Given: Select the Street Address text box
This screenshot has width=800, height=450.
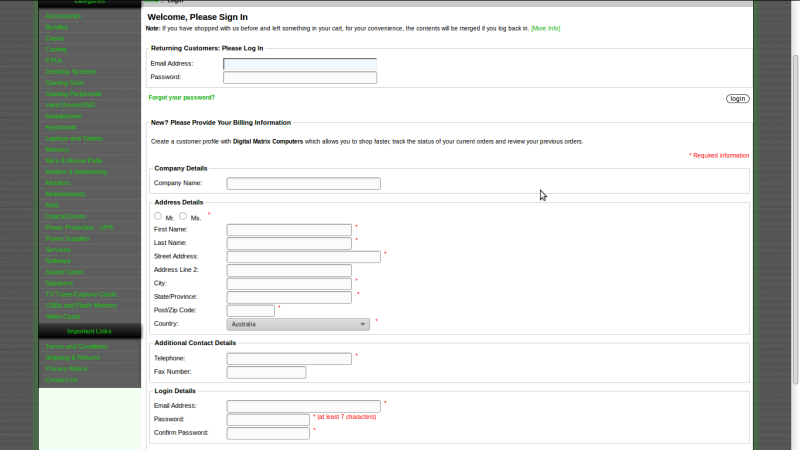Looking at the screenshot, I should pyautogui.click(x=303, y=257).
